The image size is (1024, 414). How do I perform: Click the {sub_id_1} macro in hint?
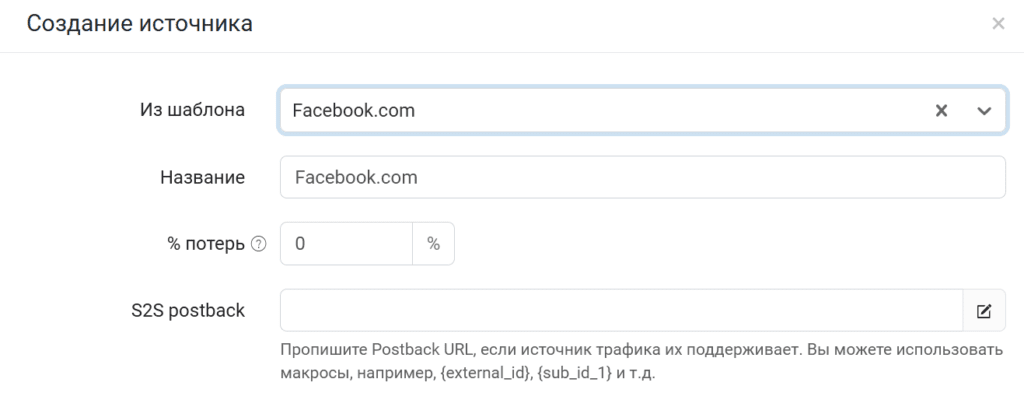coord(575,375)
